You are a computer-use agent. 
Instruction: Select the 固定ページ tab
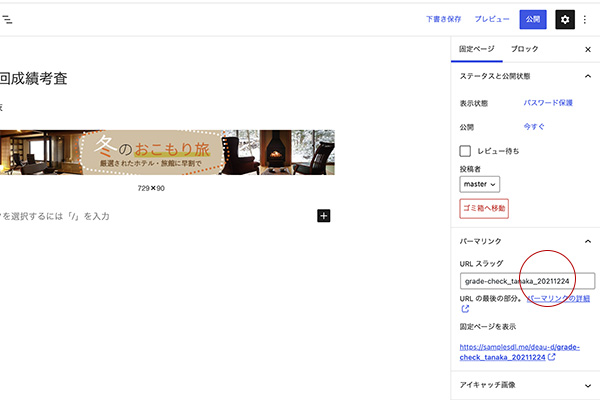coord(476,49)
